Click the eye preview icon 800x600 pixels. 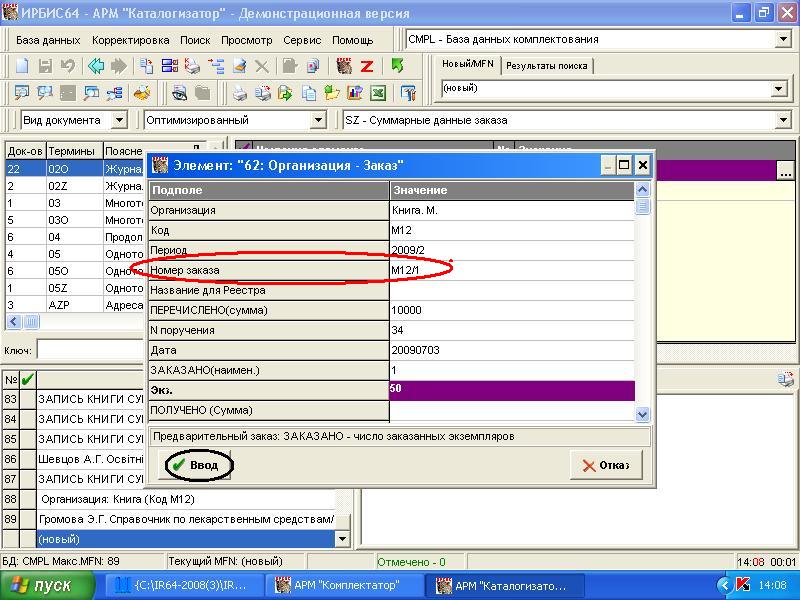[x=180, y=93]
